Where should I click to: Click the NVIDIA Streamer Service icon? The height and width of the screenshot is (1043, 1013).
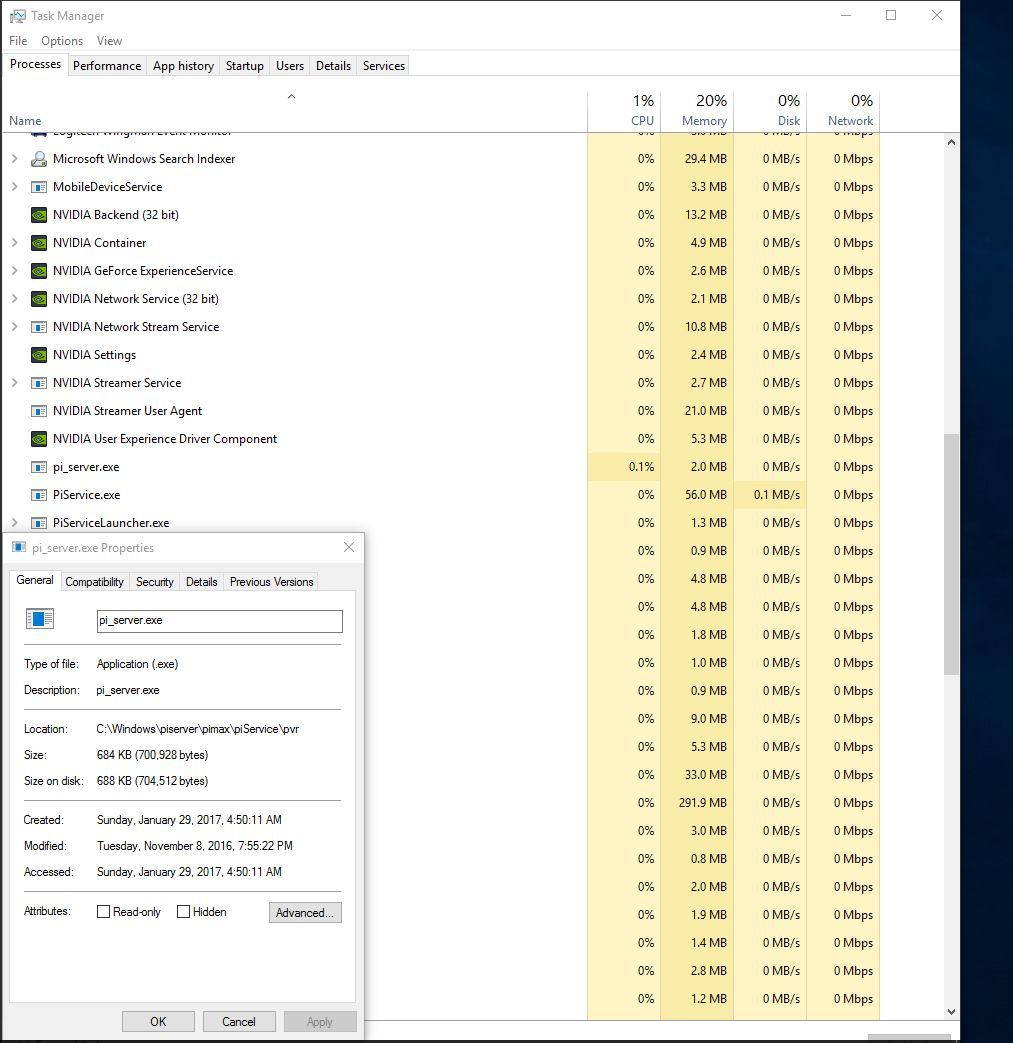pyautogui.click(x=39, y=382)
